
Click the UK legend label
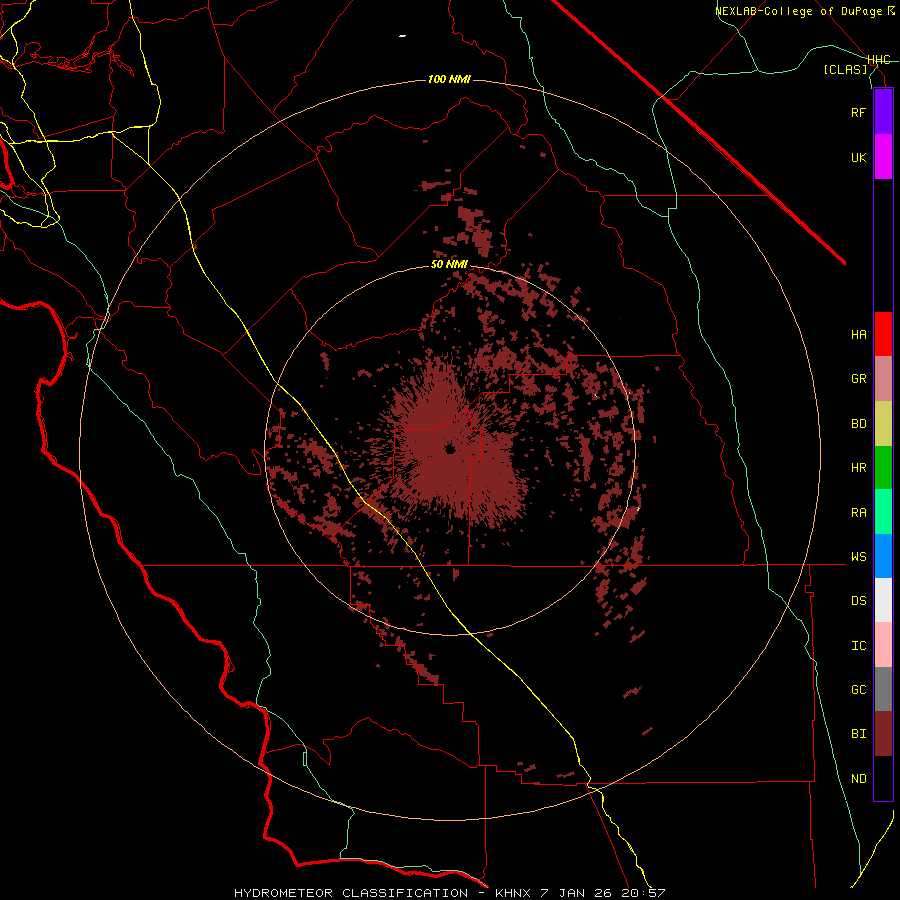point(858,158)
